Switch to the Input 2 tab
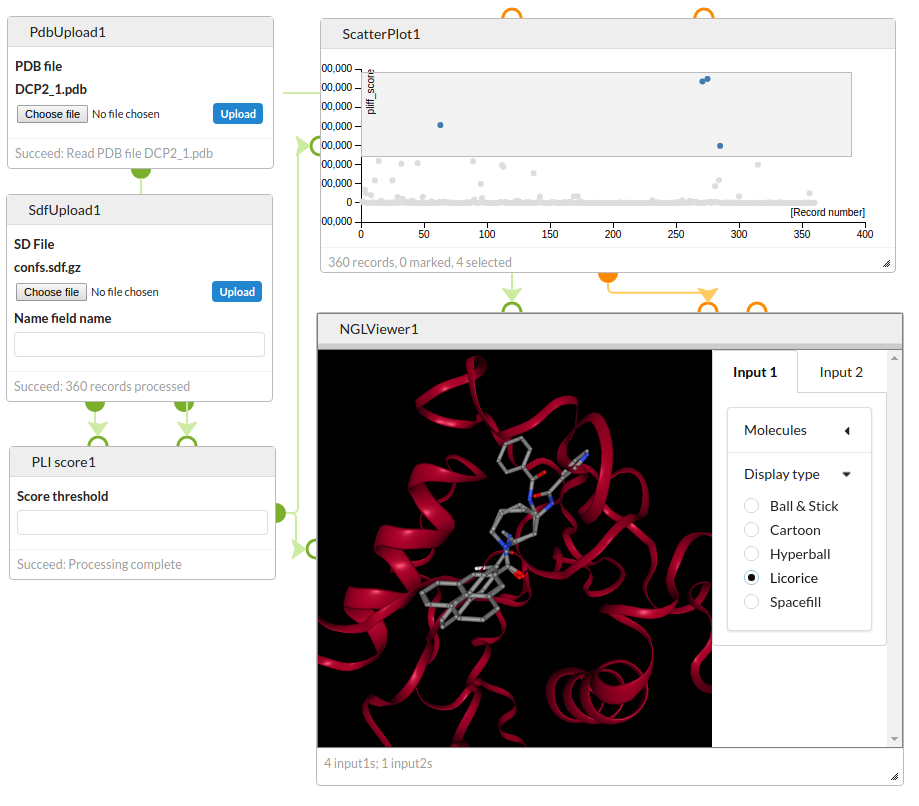 click(841, 373)
